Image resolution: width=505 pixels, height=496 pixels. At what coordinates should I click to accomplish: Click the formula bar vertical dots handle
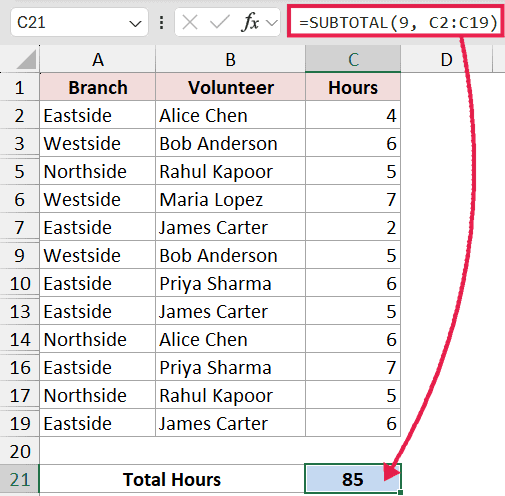pyautogui.click(x=161, y=23)
